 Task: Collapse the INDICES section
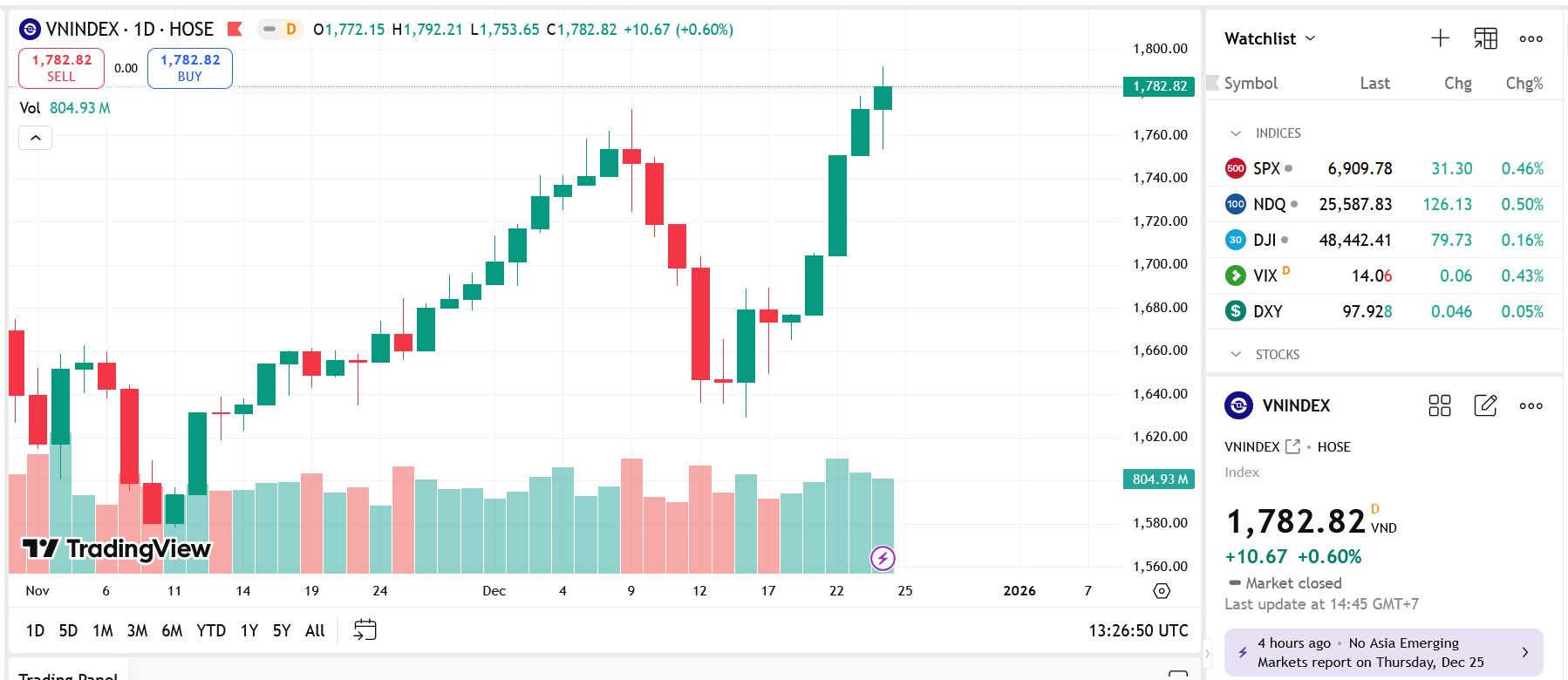tap(1236, 133)
